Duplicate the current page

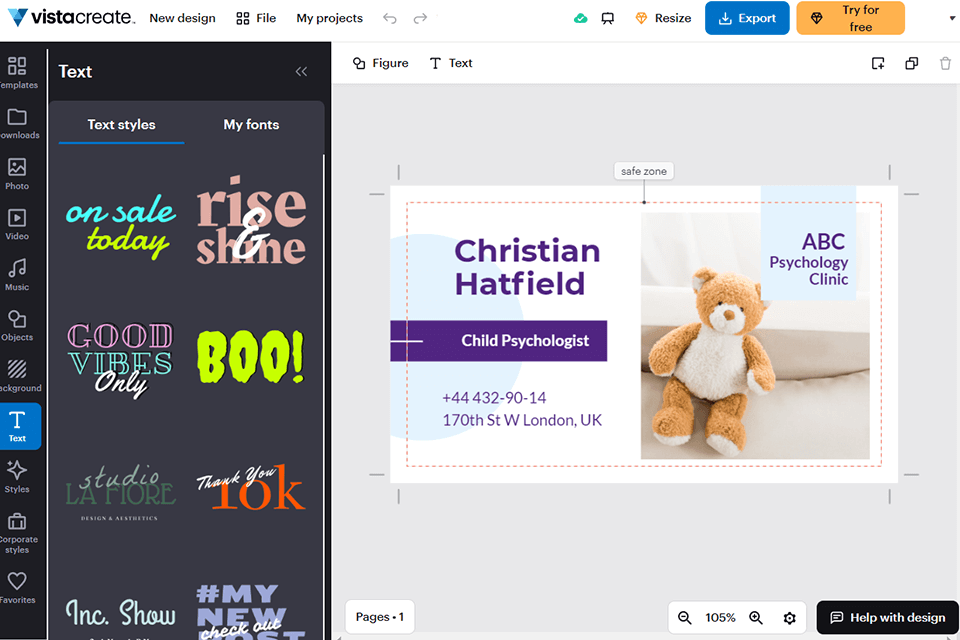click(x=912, y=63)
